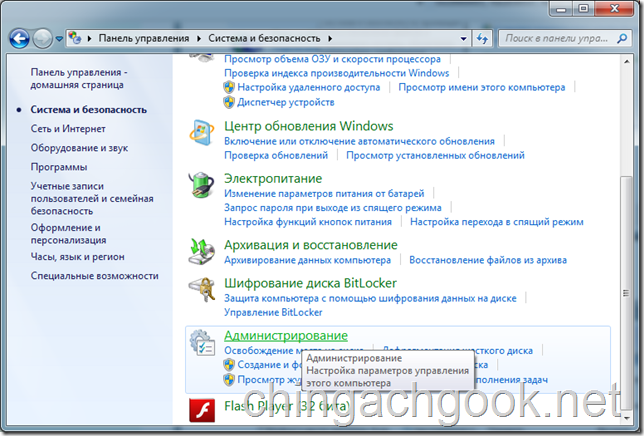Click the shield icon beside Настройка удаленного доступа
Image resolution: width=644 pixels, height=436 pixels.
point(229,87)
